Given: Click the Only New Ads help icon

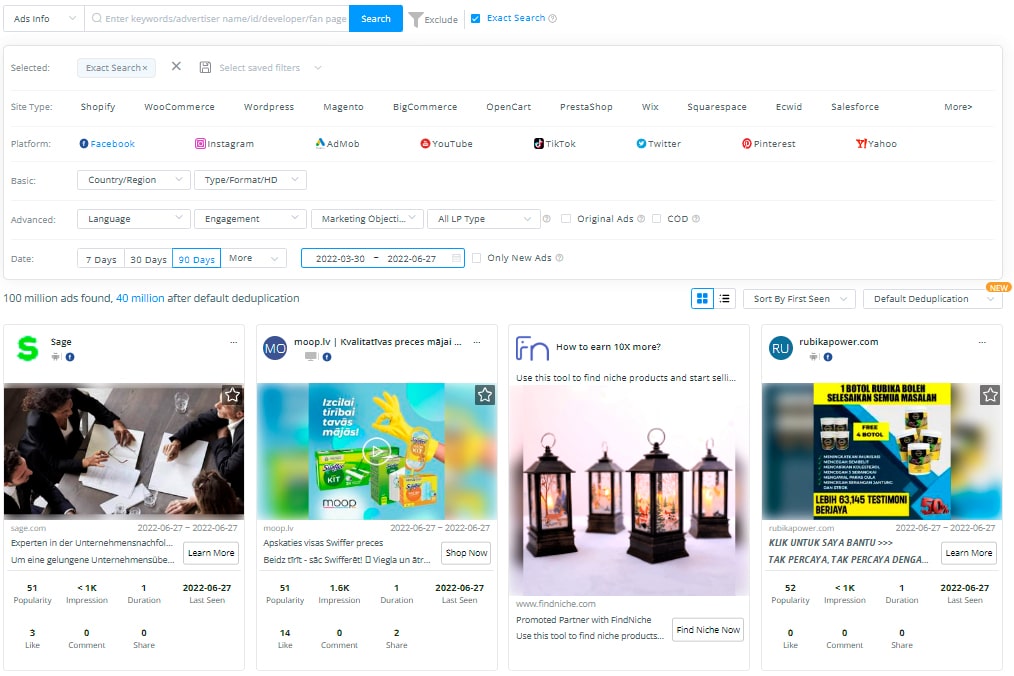Looking at the screenshot, I should [x=559, y=257].
